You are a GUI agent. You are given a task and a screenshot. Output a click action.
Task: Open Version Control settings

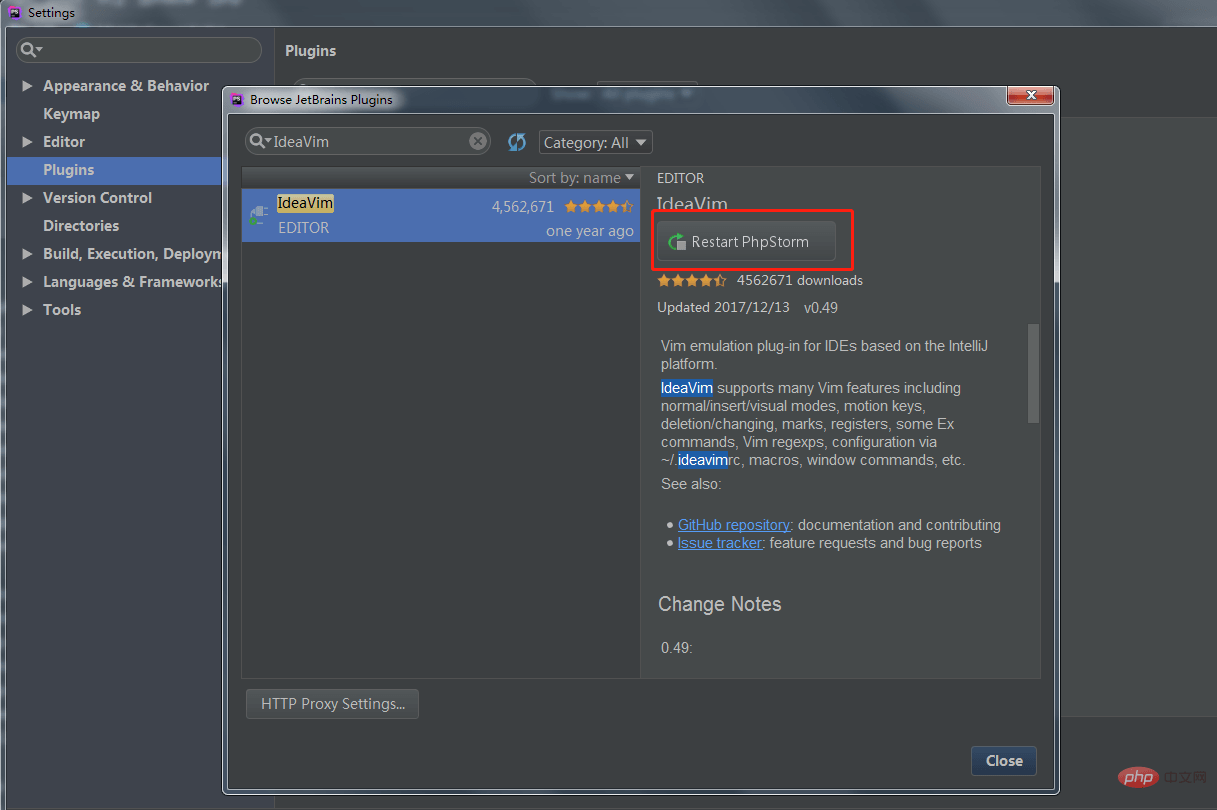(98, 198)
